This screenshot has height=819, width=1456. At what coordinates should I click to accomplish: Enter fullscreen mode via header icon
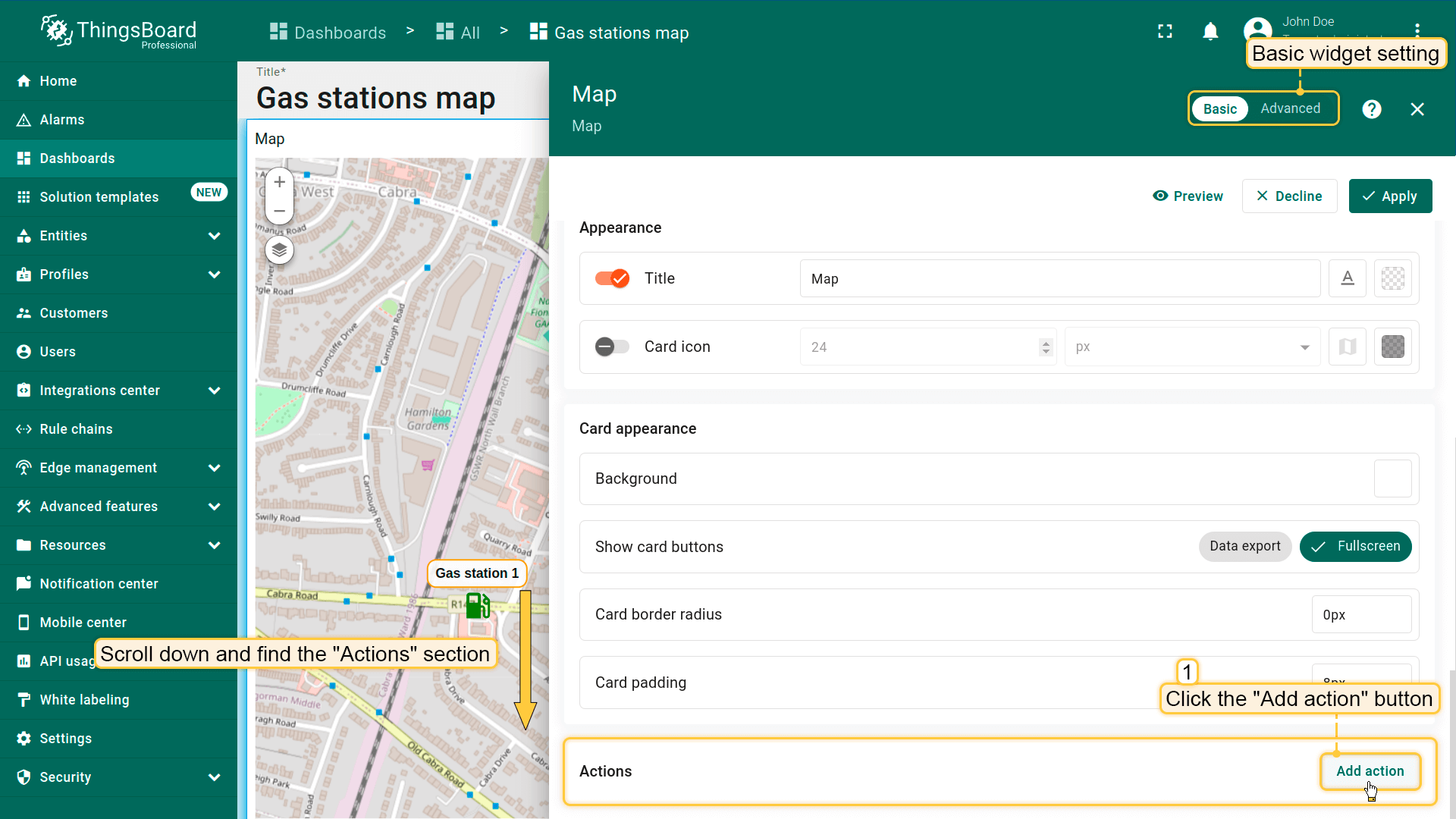1166,31
